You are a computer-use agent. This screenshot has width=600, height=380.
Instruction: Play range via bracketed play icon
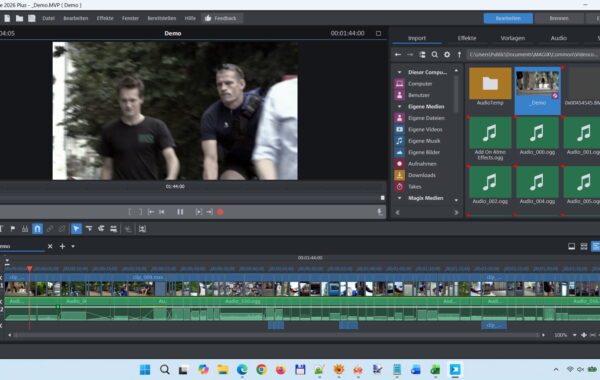click(x=199, y=212)
